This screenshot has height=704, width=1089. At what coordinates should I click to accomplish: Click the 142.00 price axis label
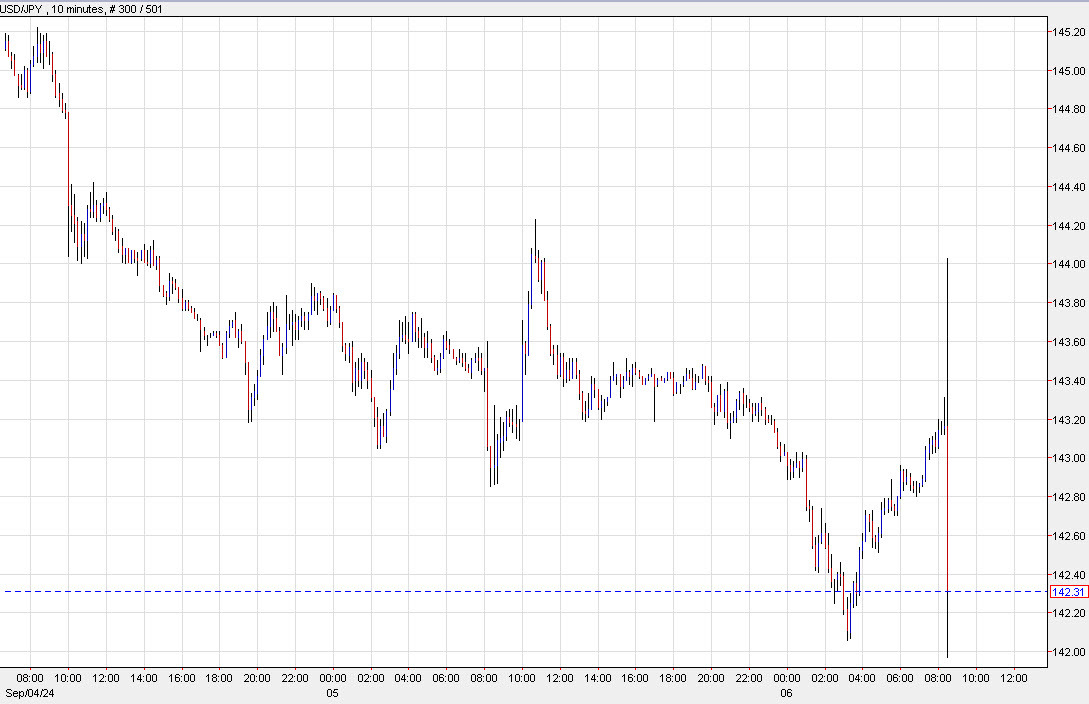[1066, 652]
